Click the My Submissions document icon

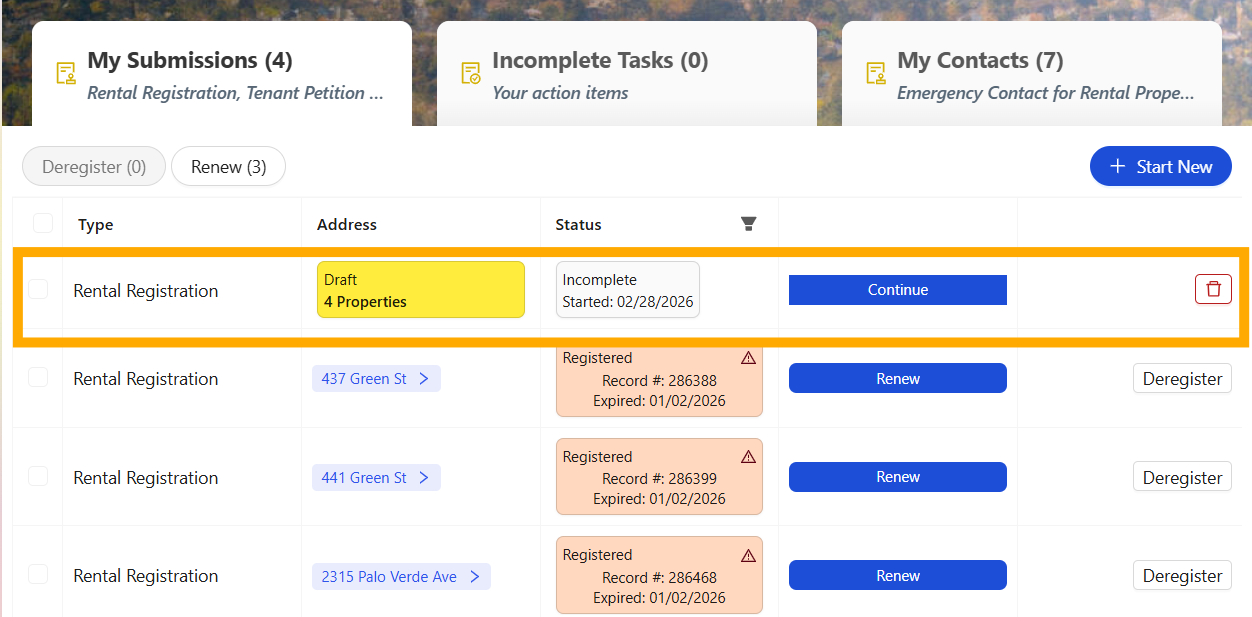click(x=66, y=73)
